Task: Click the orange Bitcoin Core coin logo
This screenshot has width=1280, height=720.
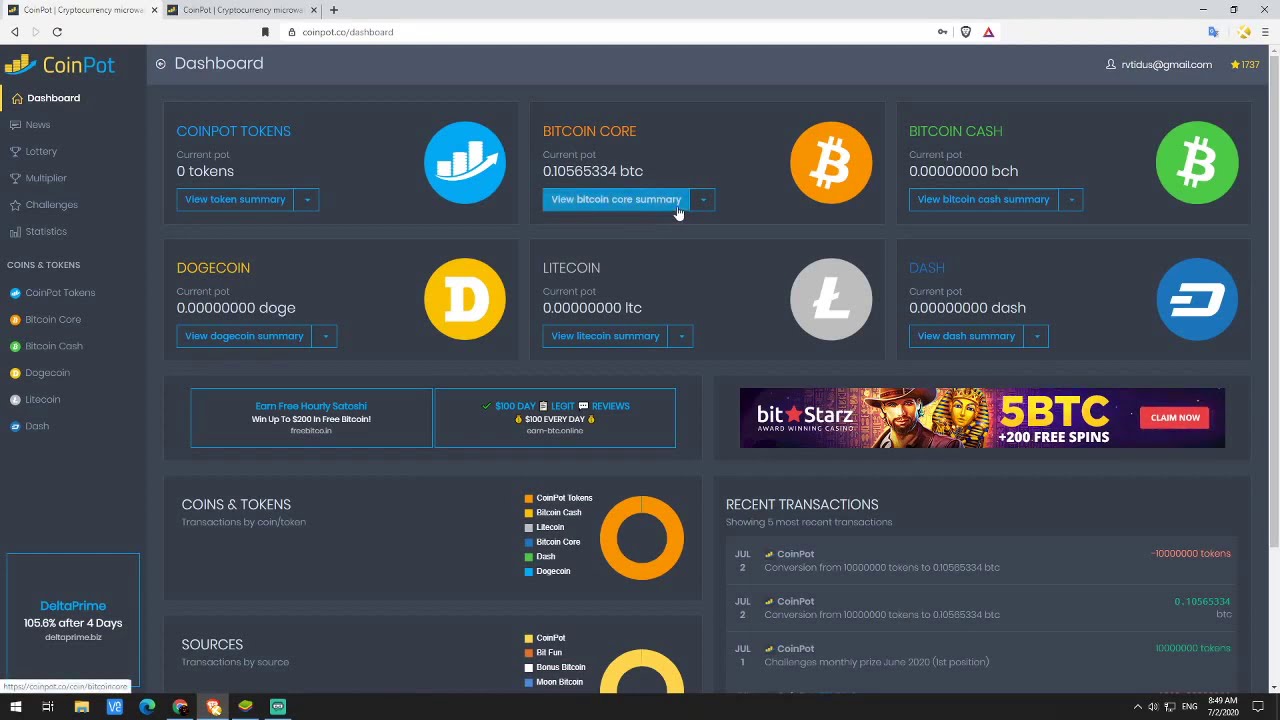Action: pyautogui.click(x=831, y=162)
